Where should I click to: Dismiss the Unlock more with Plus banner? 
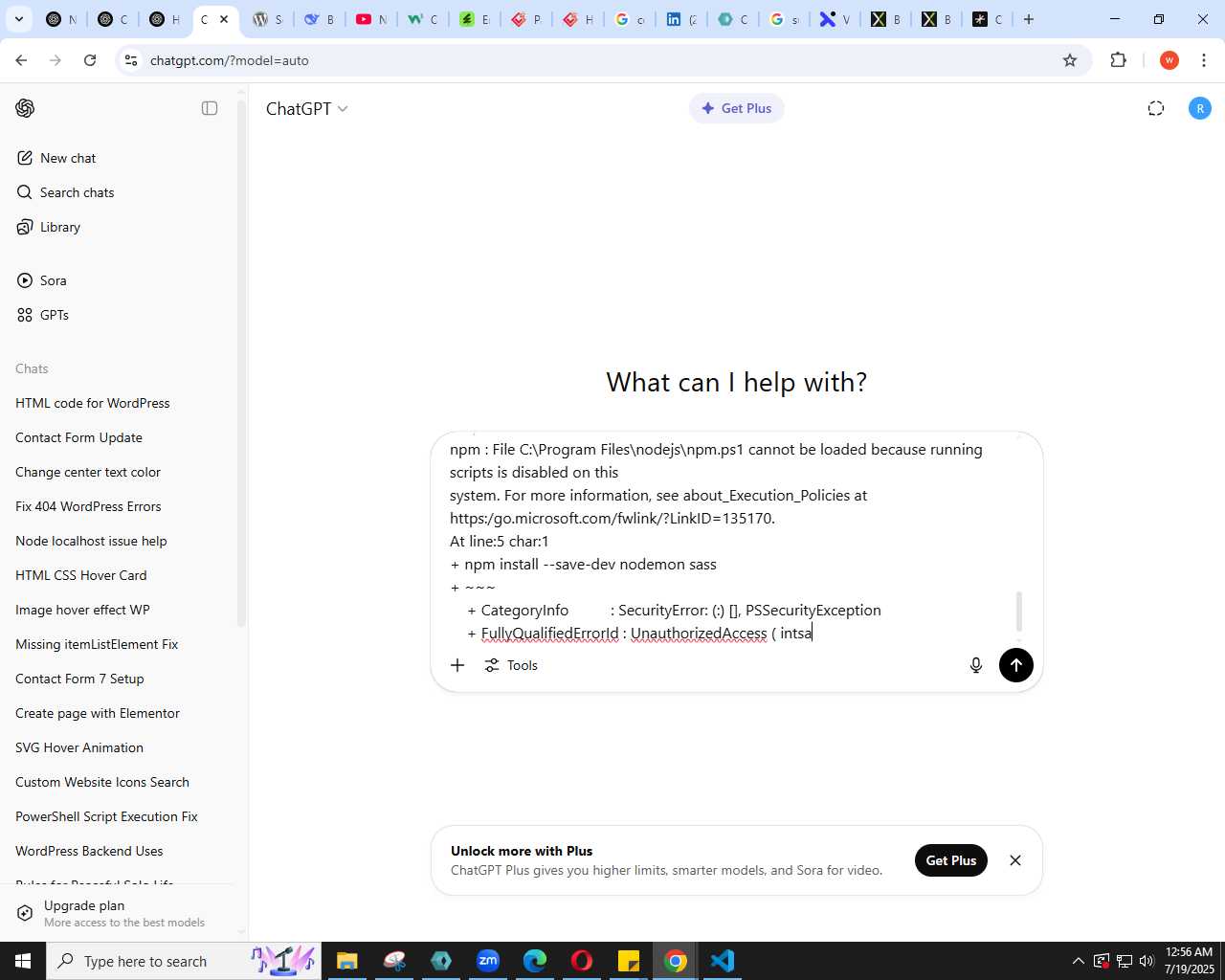(1015, 860)
